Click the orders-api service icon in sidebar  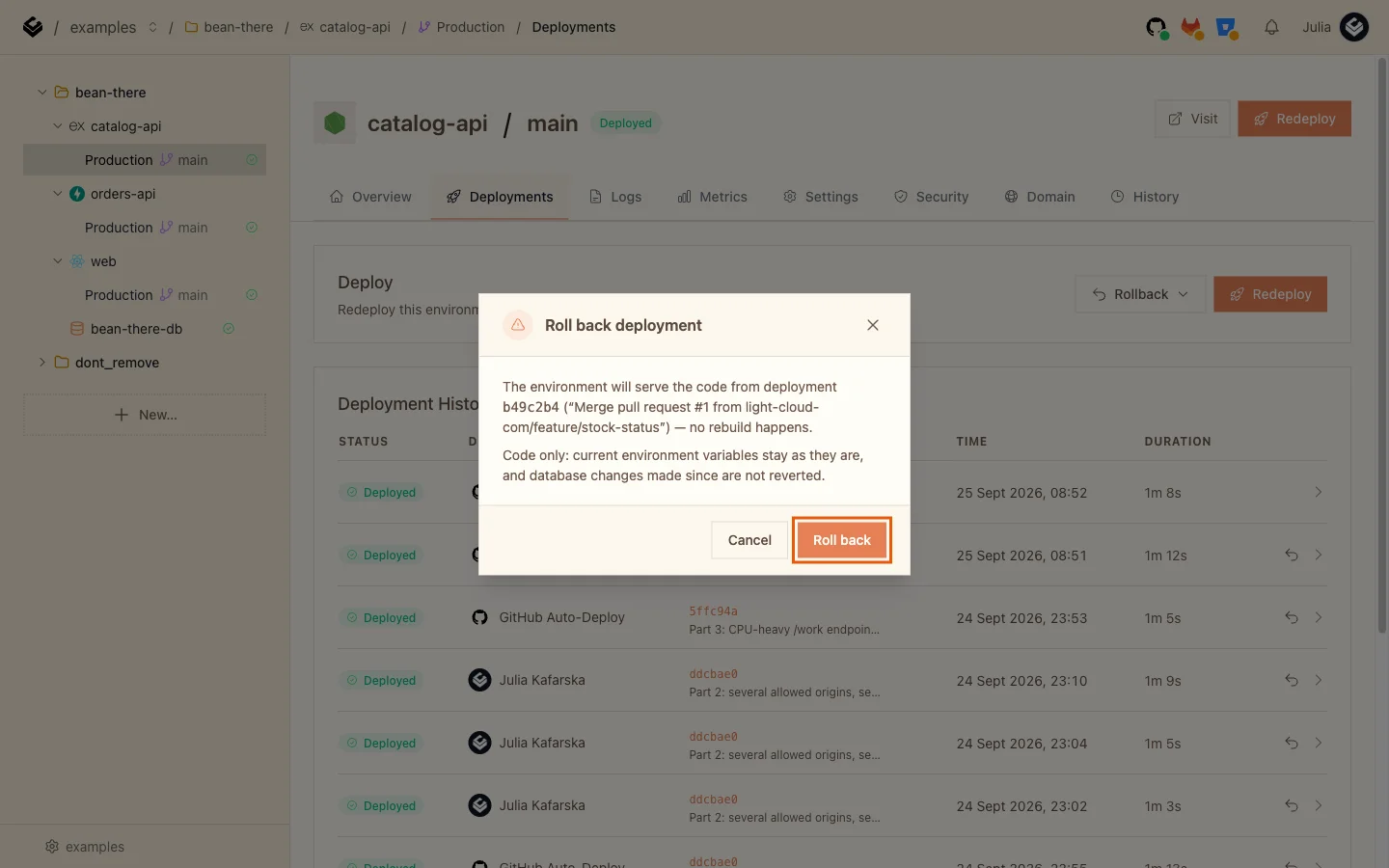77,194
